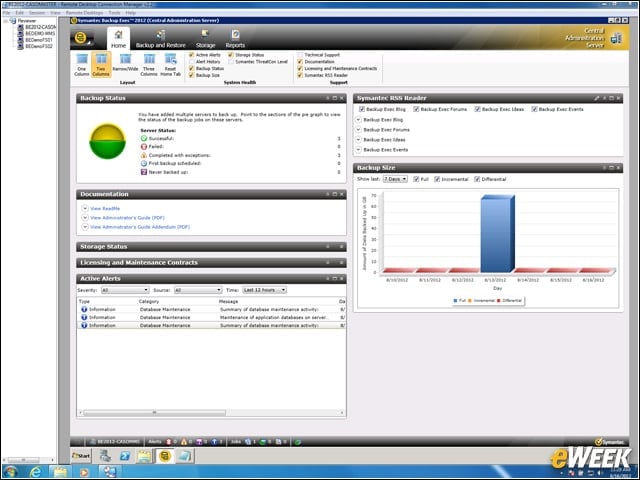Expand the Storage Status panel
This screenshot has width=640, height=480.
(x=328, y=247)
